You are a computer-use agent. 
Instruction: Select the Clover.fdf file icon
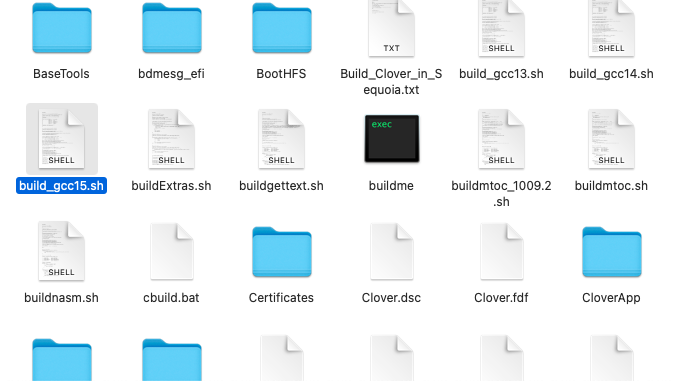pyautogui.click(x=502, y=251)
